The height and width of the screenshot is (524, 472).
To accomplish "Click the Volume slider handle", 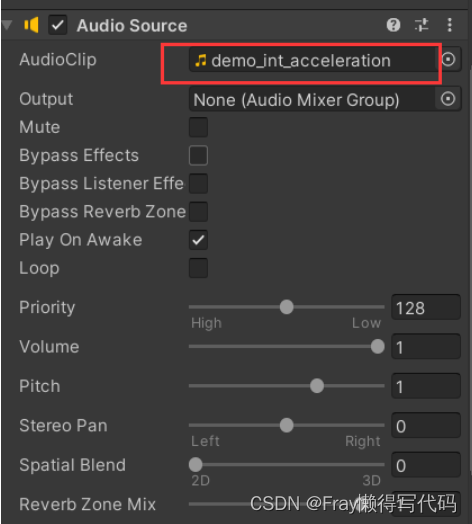I will click(x=378, y=347).
